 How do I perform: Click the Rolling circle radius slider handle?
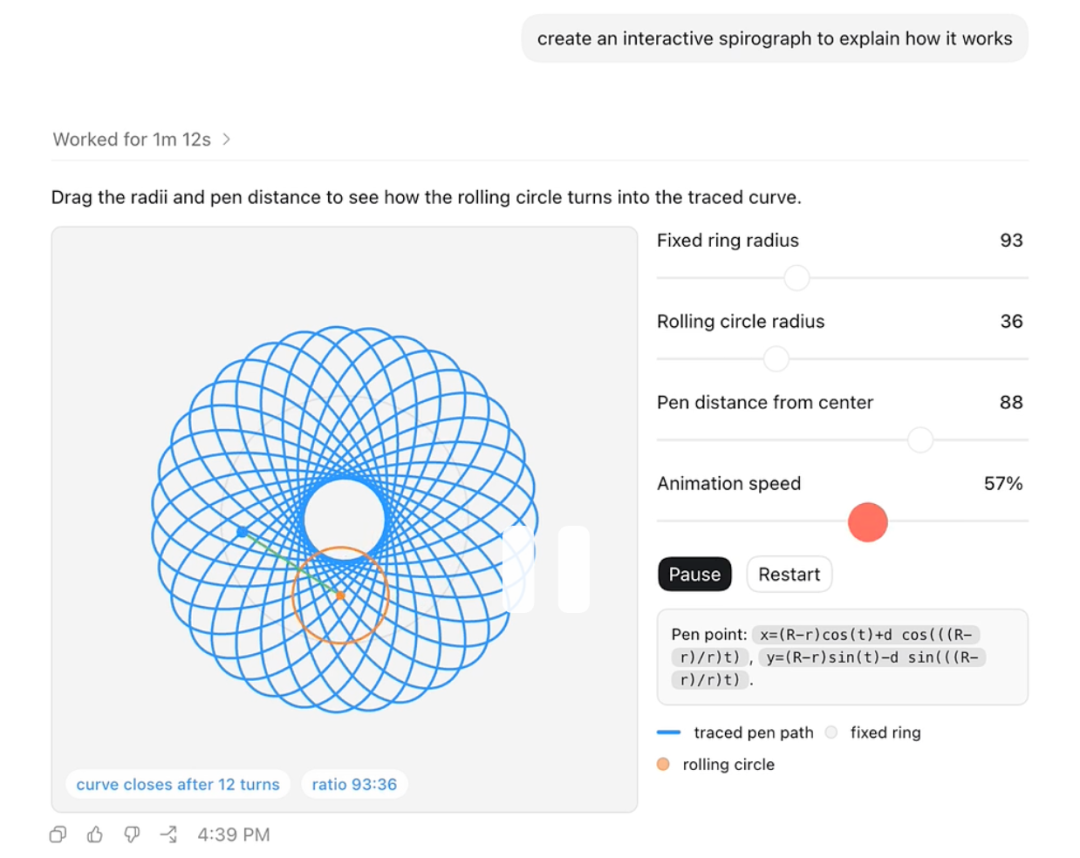(776, 359)
